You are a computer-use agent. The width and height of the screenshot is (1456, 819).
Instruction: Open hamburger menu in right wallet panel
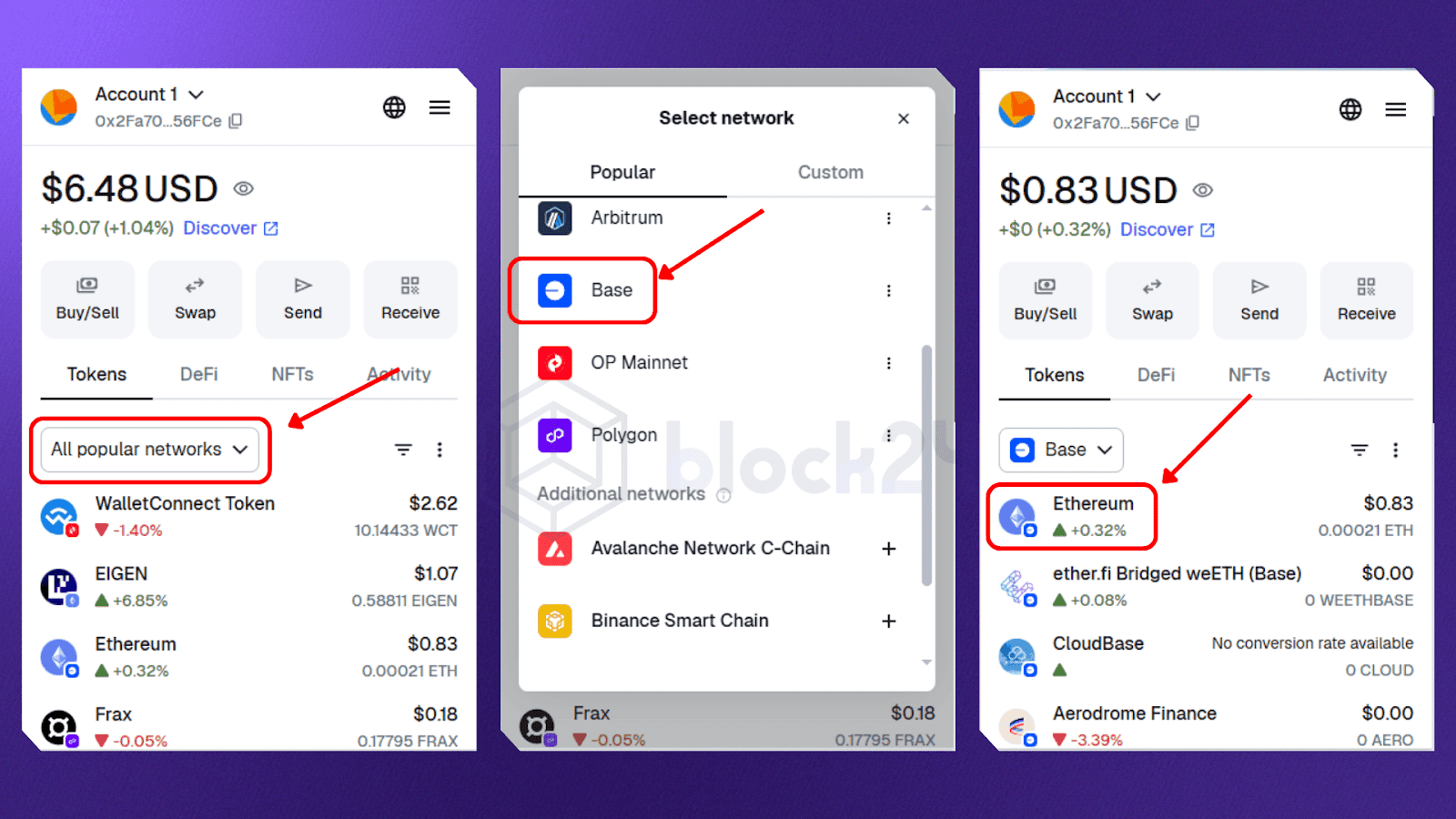click(x=1396, y=110)
